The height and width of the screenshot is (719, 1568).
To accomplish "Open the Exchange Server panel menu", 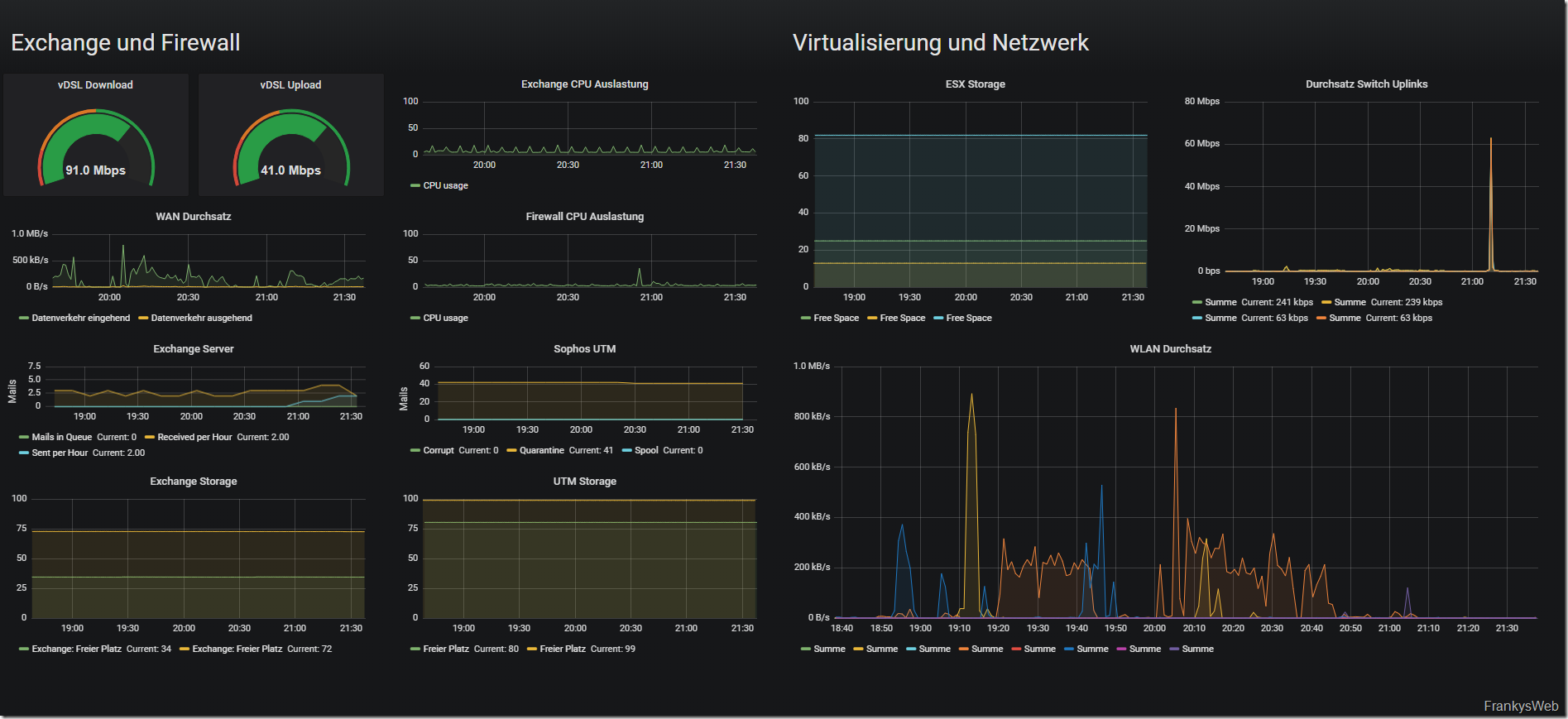I will click(x=194, y=348).
